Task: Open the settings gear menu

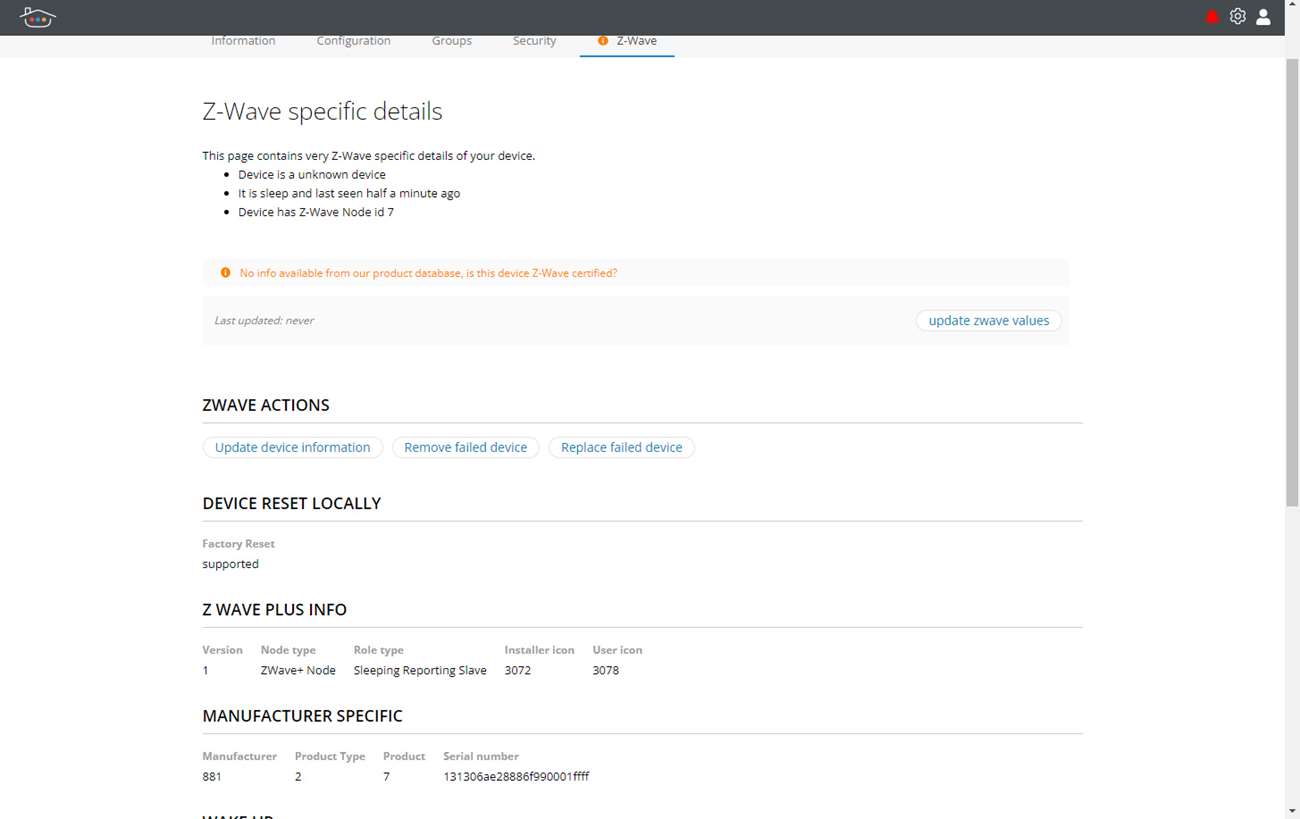Action: click(x=1238, y=17)
